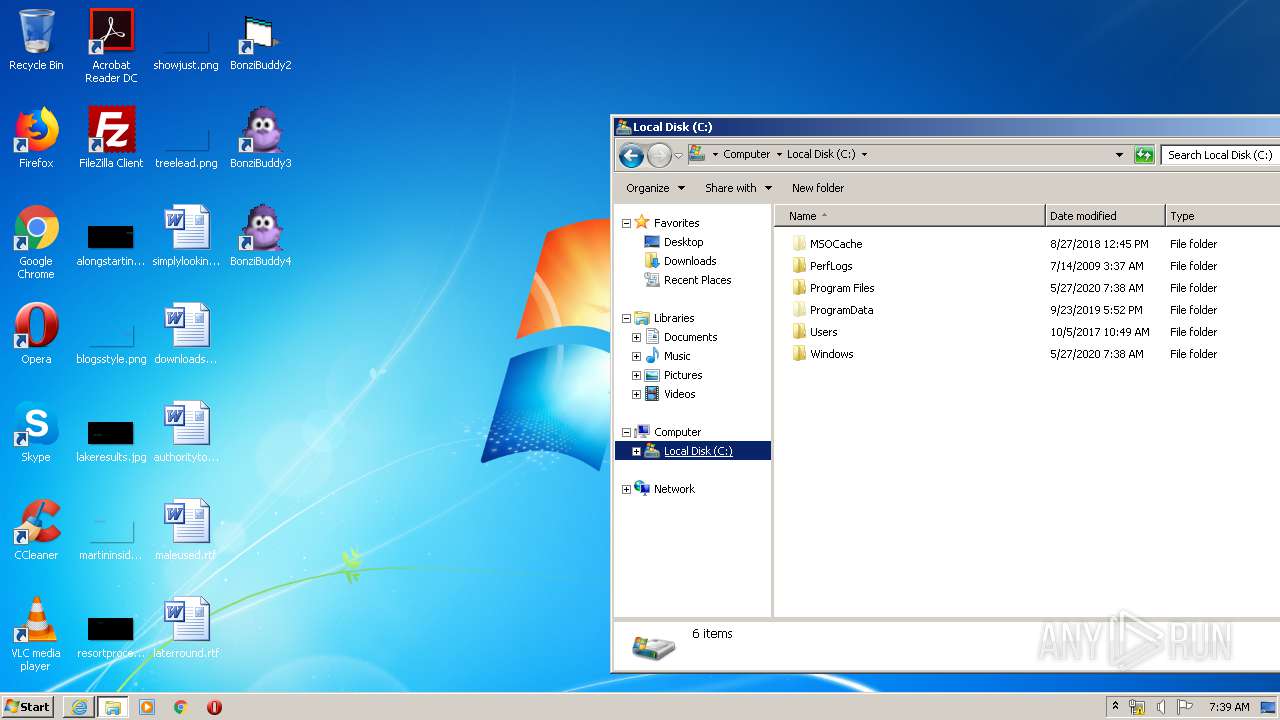Expand the Pictures library node
This screenshot has width=1280, height=720.
coord(636,375)
